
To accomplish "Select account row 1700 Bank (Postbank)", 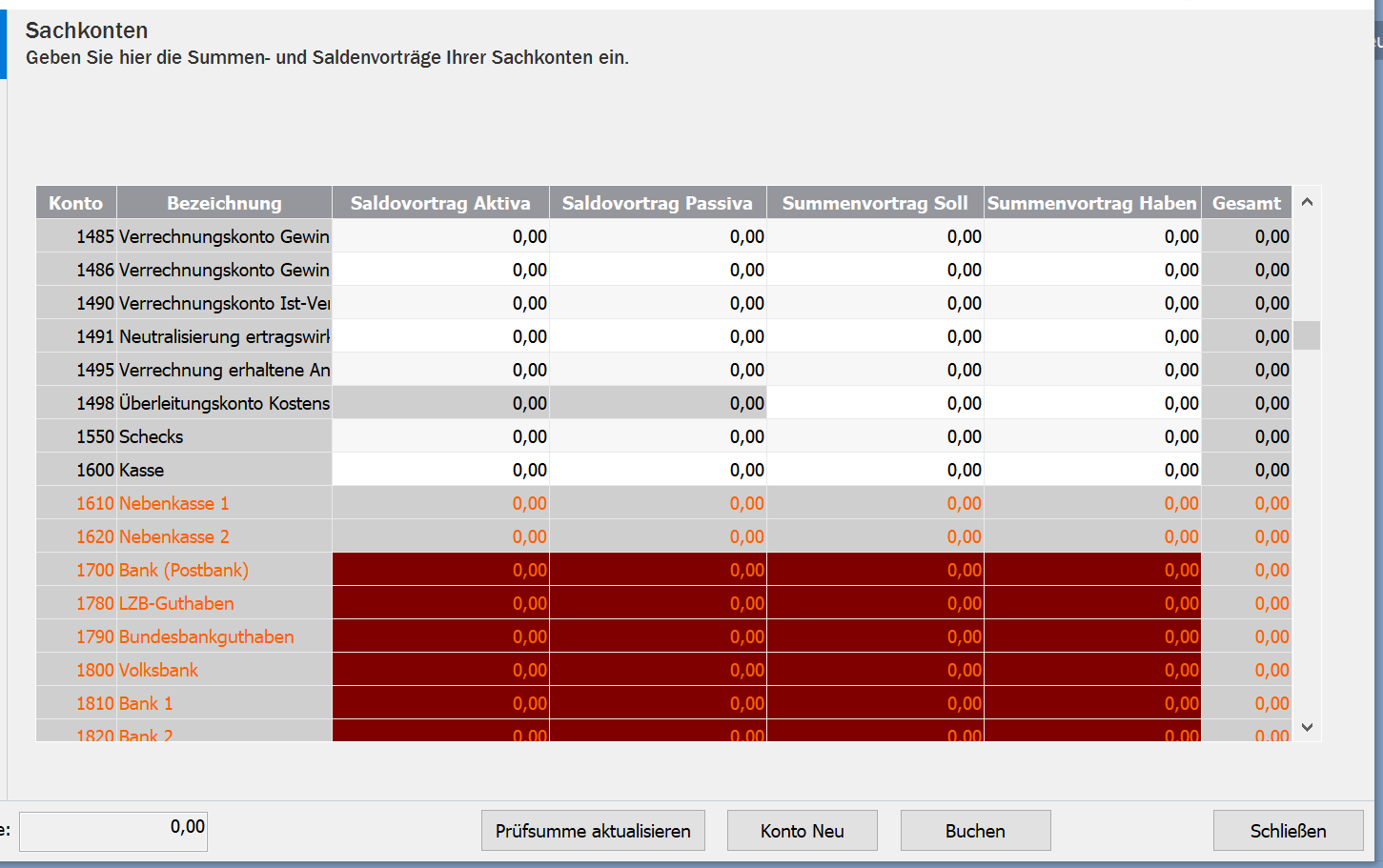I will coord(663,570).
